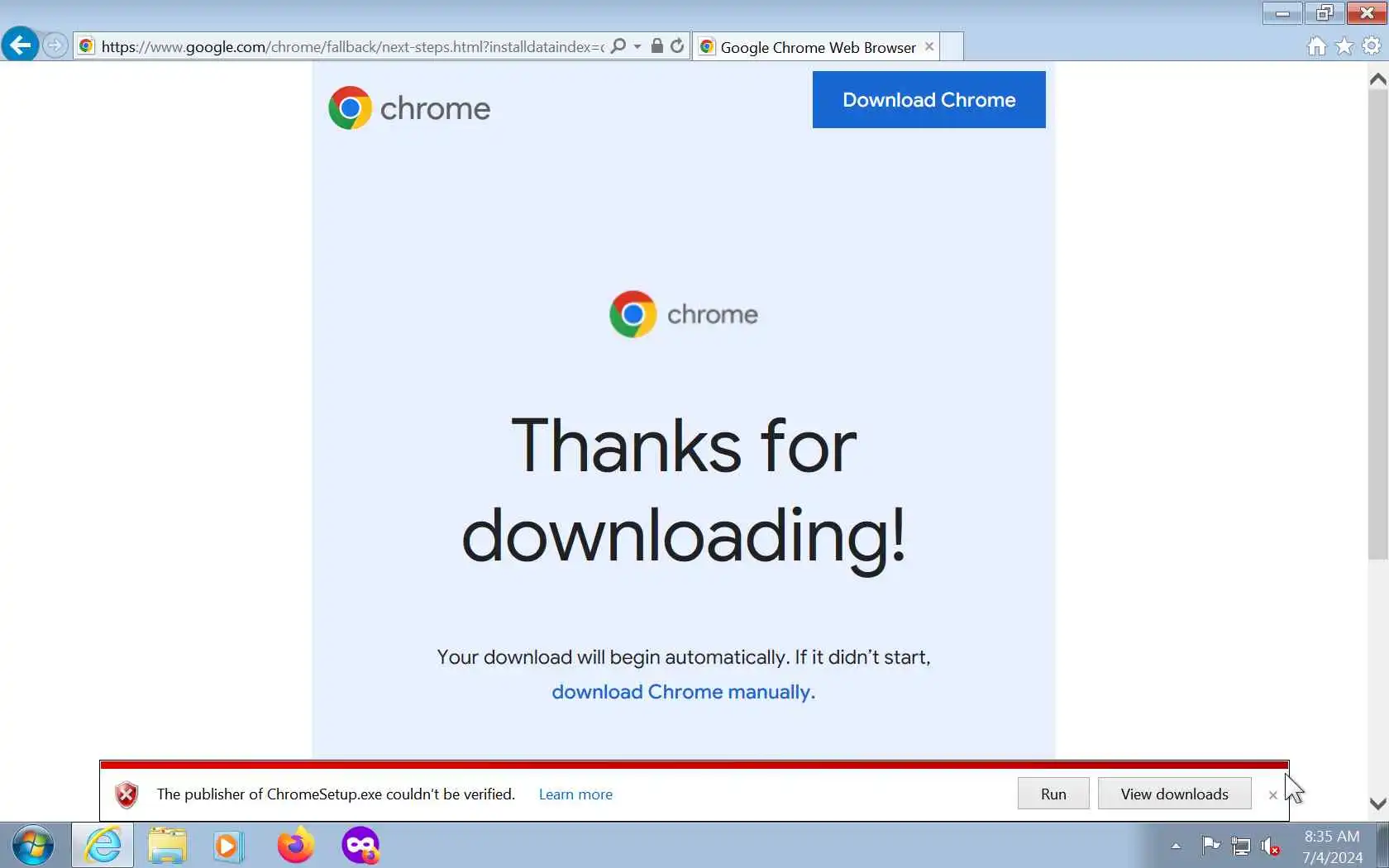The height and width of the screenshot is (868, 1389).
Task: Click the View downloads button
Action: pyautogui.click(x=1174, y=794)
